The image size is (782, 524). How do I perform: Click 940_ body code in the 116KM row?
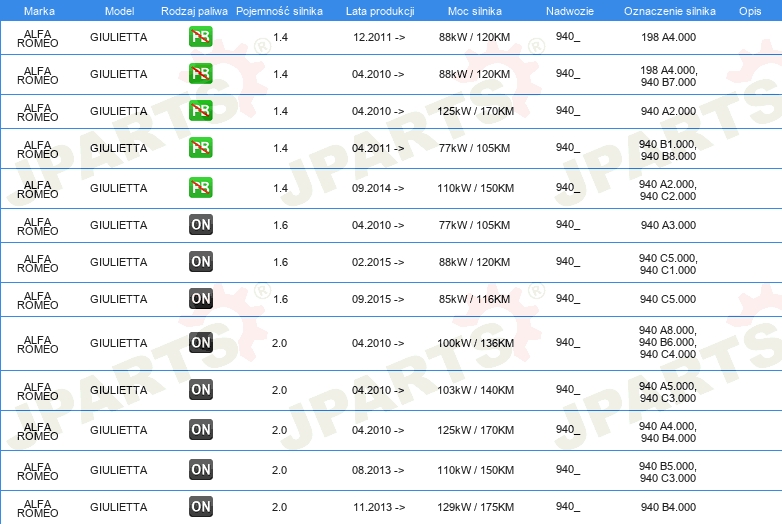point(568,298)
